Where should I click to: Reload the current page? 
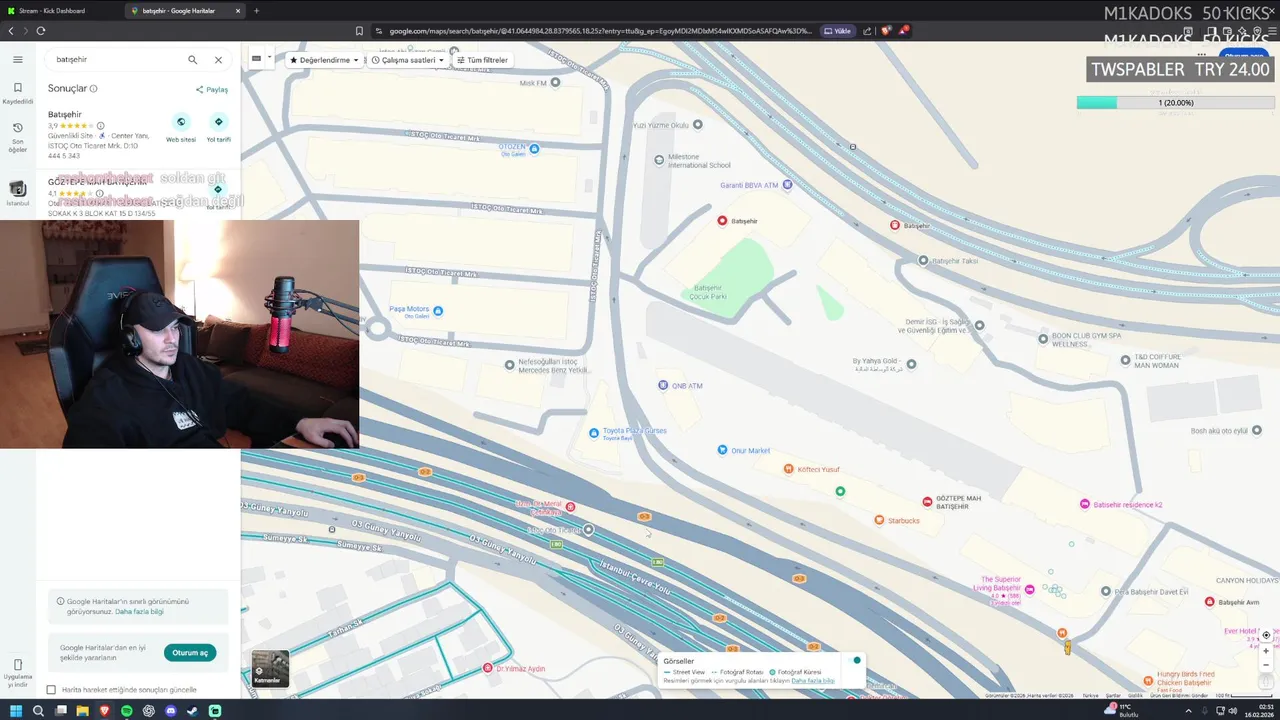pos(41,30)
